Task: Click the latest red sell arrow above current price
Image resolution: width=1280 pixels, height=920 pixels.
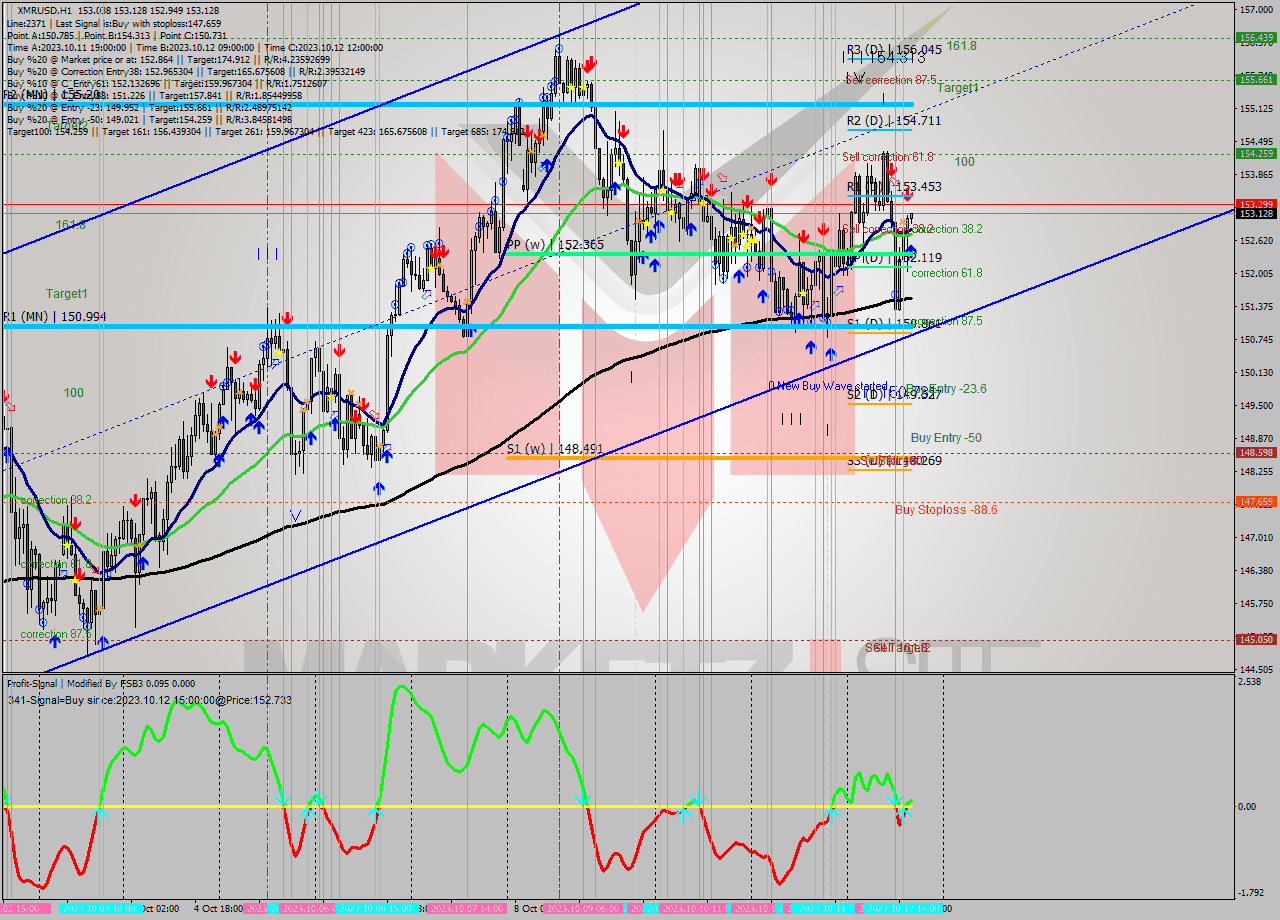Action: [907, 196]
